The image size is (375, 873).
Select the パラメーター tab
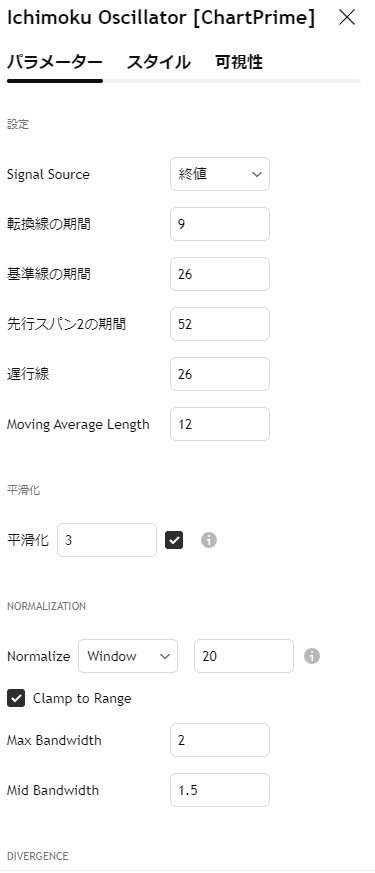[x=55, y=62]
